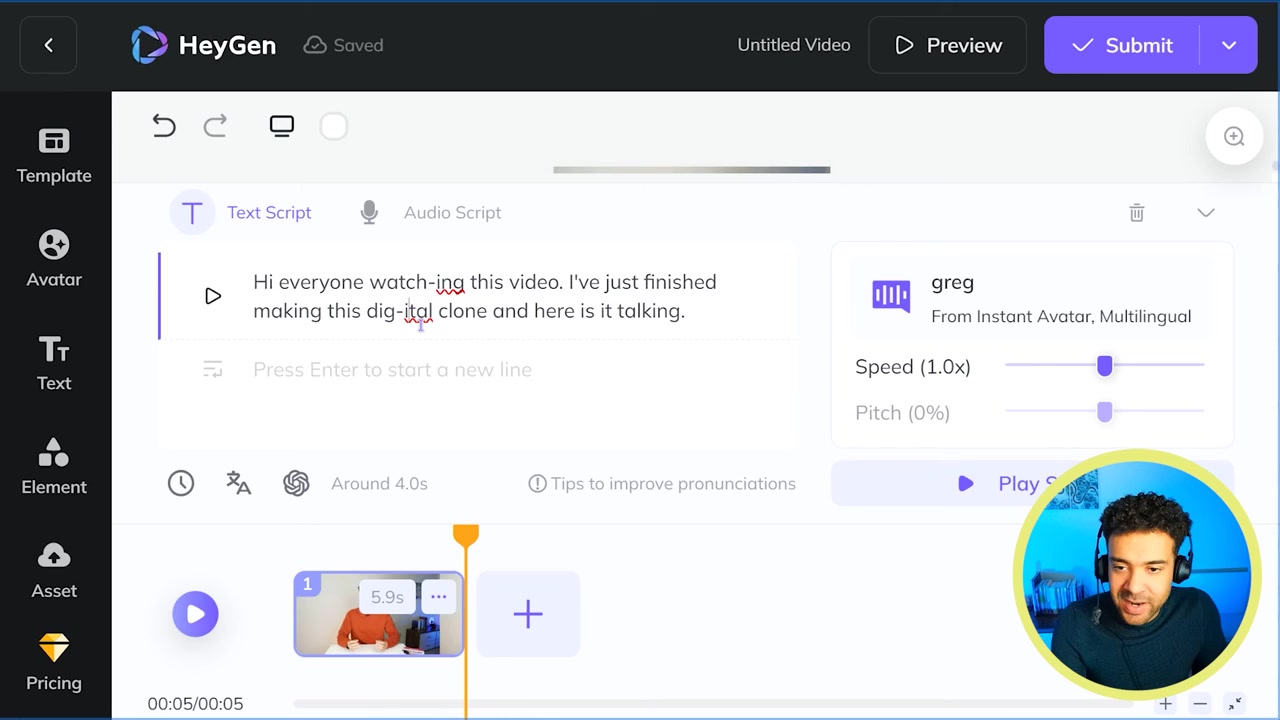Collapse the timeline with shrink arrows icon
This screenshot has width=1280, height=720.
pos(1235,704)
